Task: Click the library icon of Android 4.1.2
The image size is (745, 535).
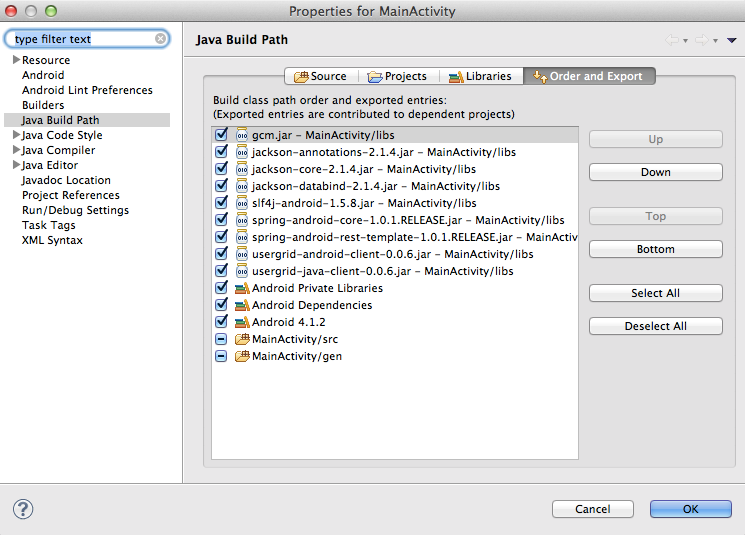Action: pyautogui.click(x=242, y=322)
